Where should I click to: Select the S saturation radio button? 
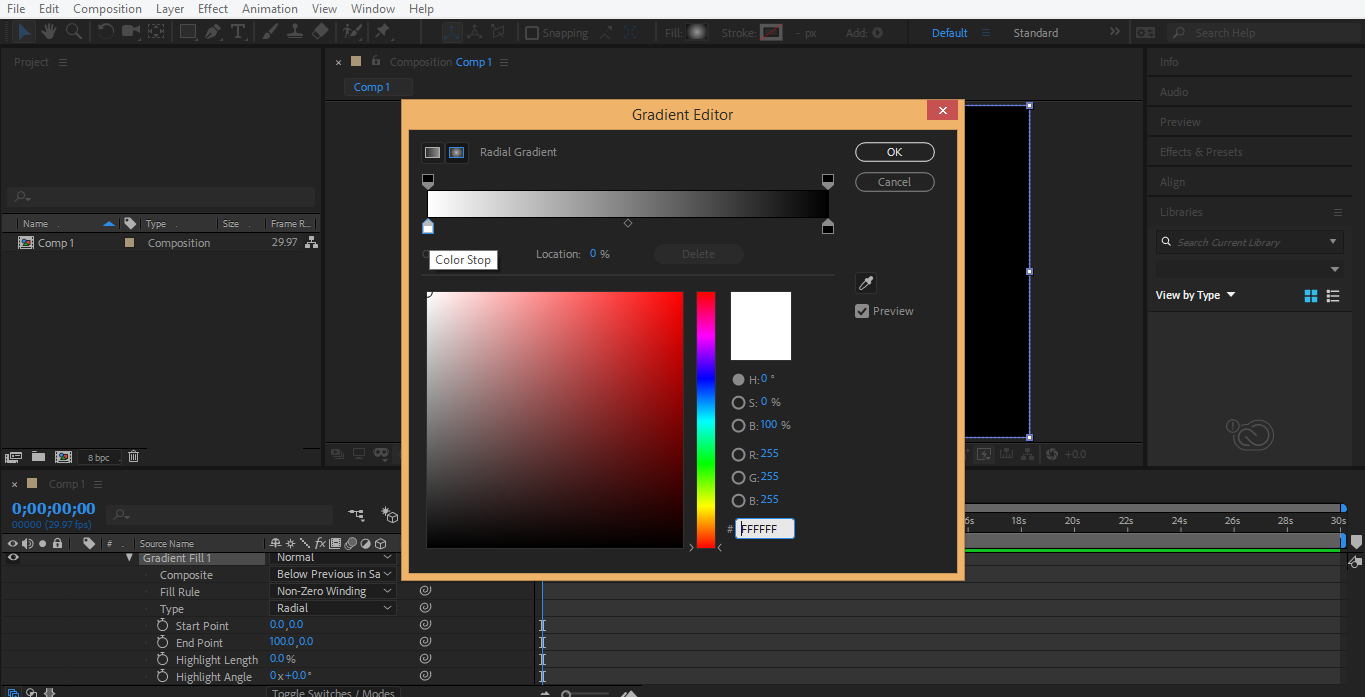click(x=738, y=402)
